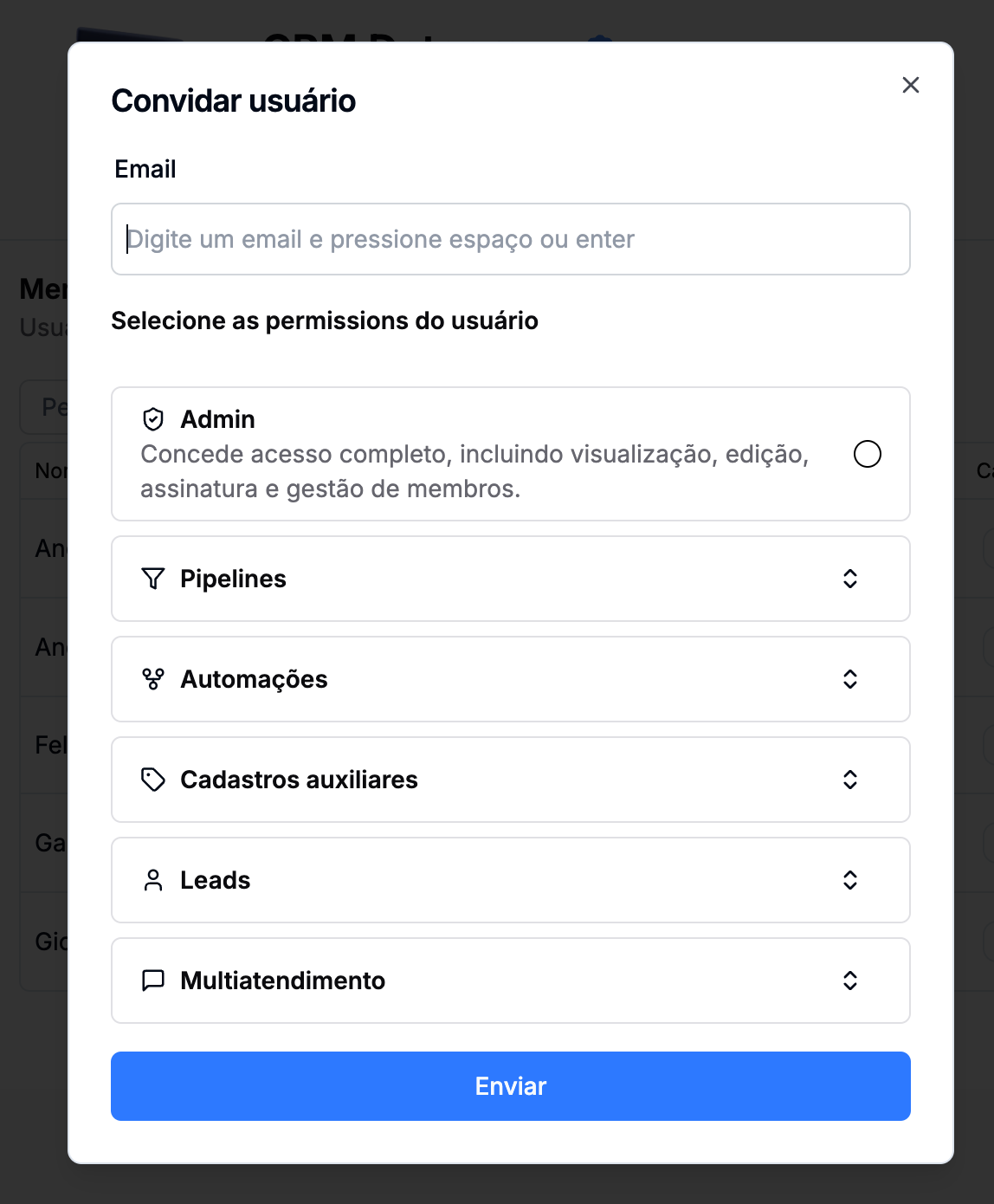The width and height of the screenshot is (994, 1204).
Task: Expand Multiatendimento permissions chevron arrows
Action: coord(850,981)
